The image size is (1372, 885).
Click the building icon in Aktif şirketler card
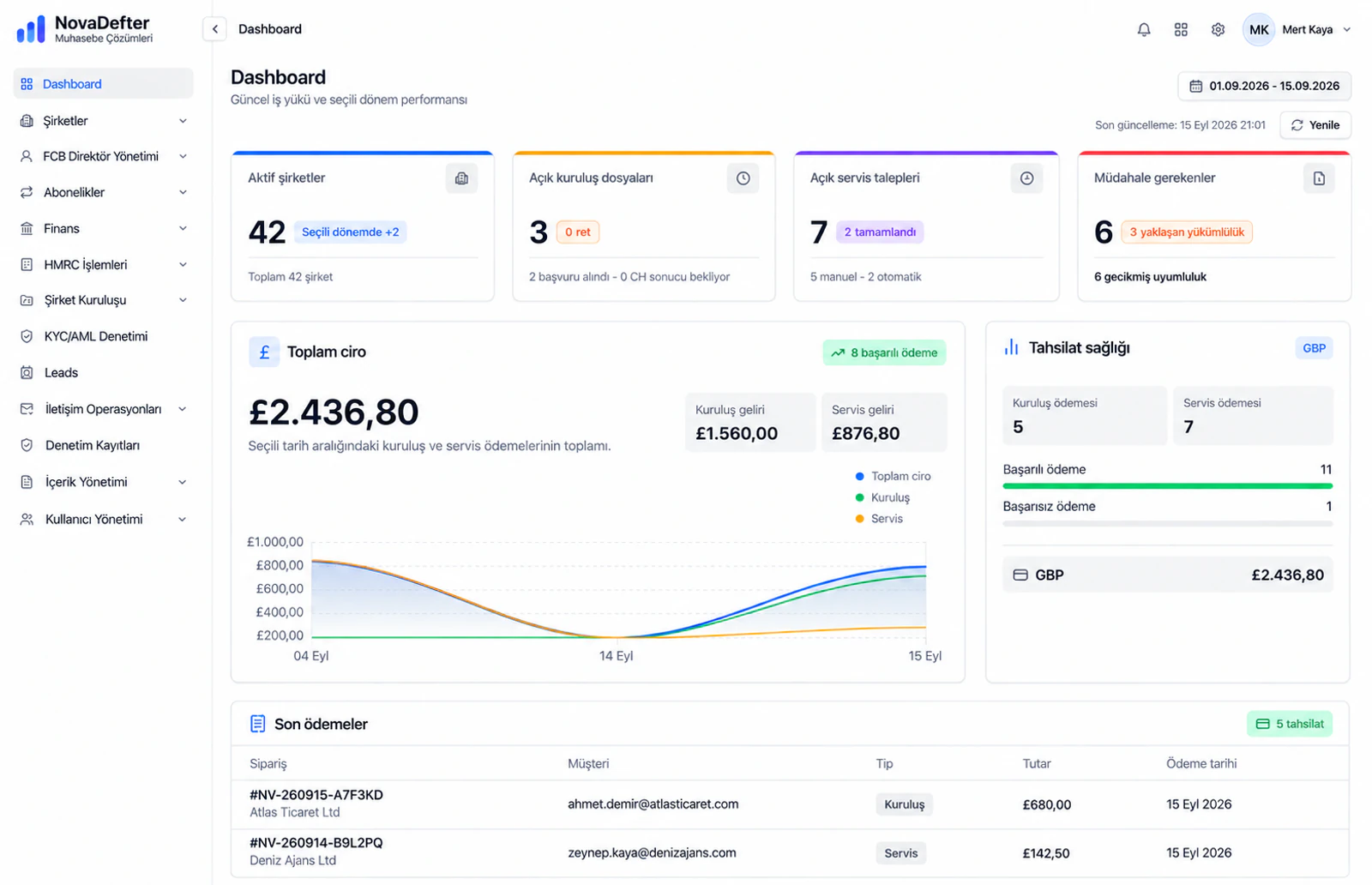tap(461, 178)
